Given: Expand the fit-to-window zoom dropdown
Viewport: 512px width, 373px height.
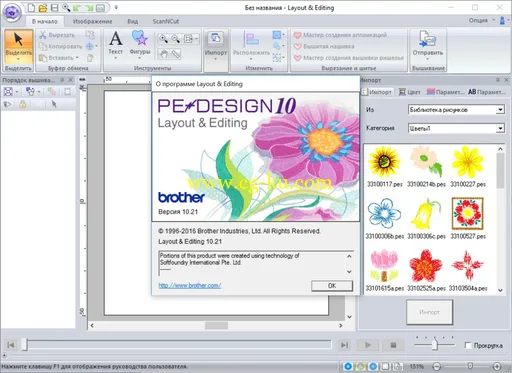Looking at the screenshot, I should tap(196, 39).
